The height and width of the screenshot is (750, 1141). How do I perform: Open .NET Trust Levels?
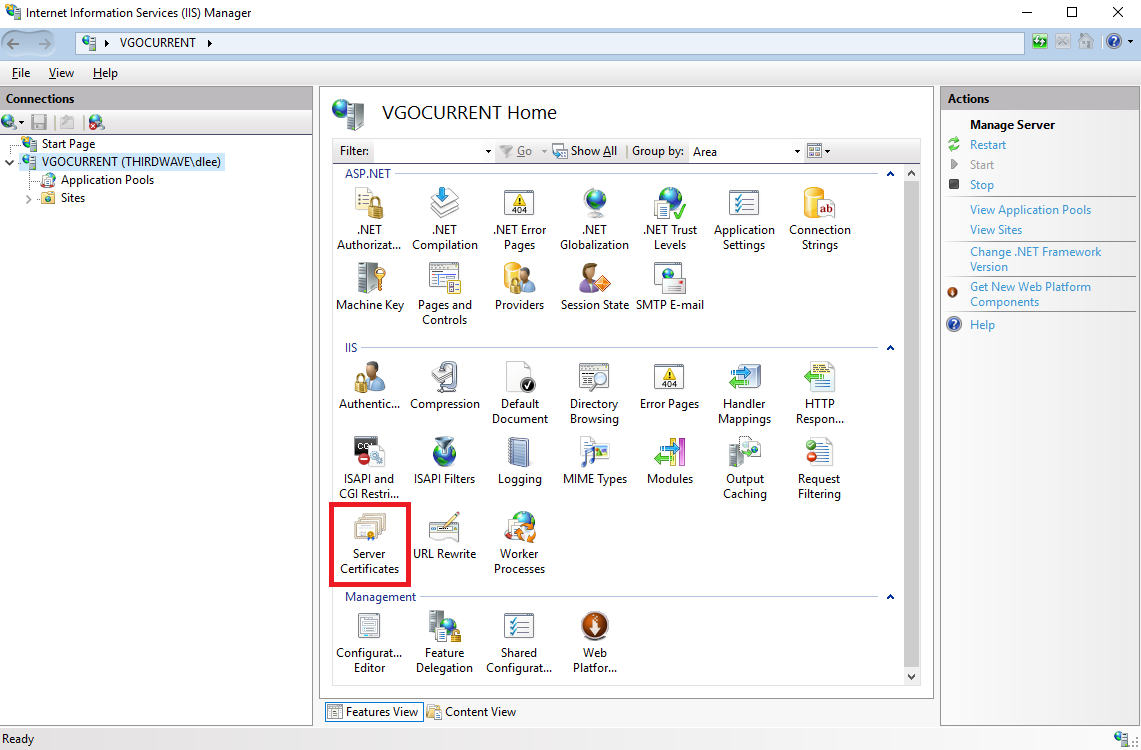669,219
